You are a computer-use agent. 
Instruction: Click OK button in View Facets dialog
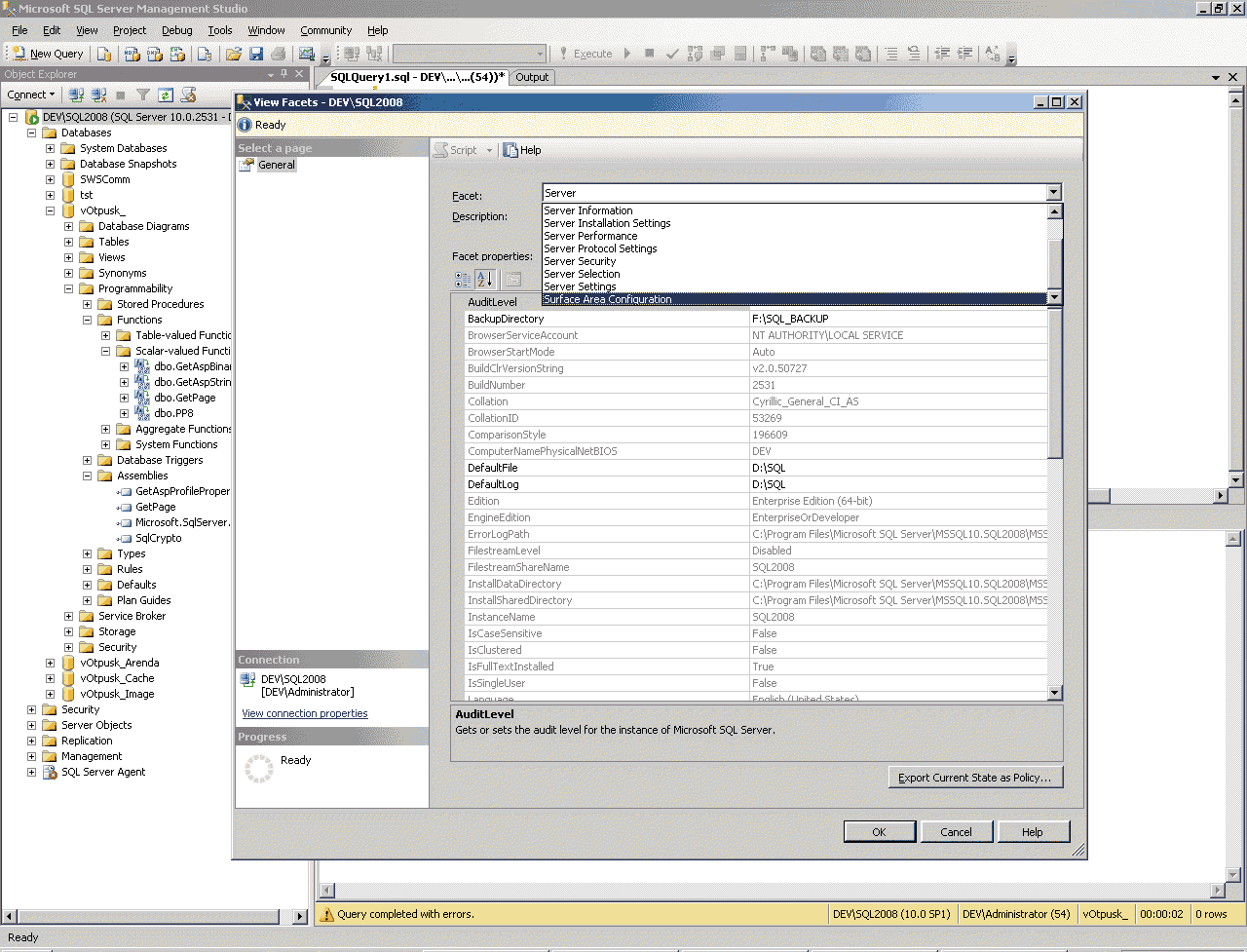(x=879, y=832)
